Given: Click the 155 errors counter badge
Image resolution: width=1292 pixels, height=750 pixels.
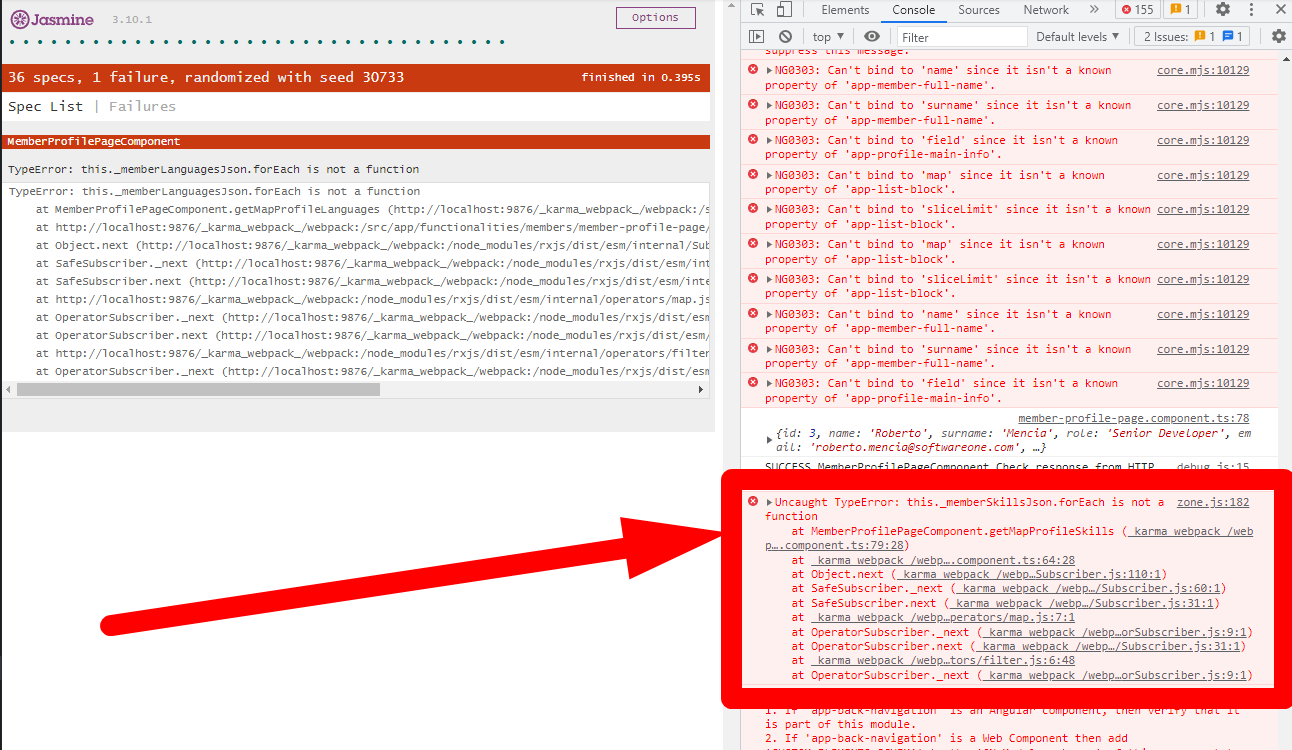Looking at the screenshot, I should (1137, 10).
